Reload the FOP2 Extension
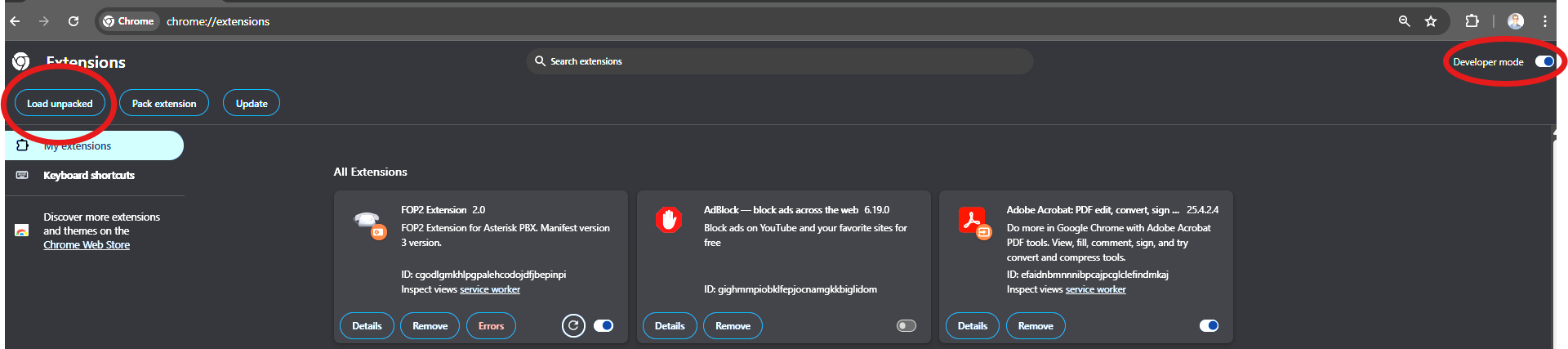 [573, 325]
